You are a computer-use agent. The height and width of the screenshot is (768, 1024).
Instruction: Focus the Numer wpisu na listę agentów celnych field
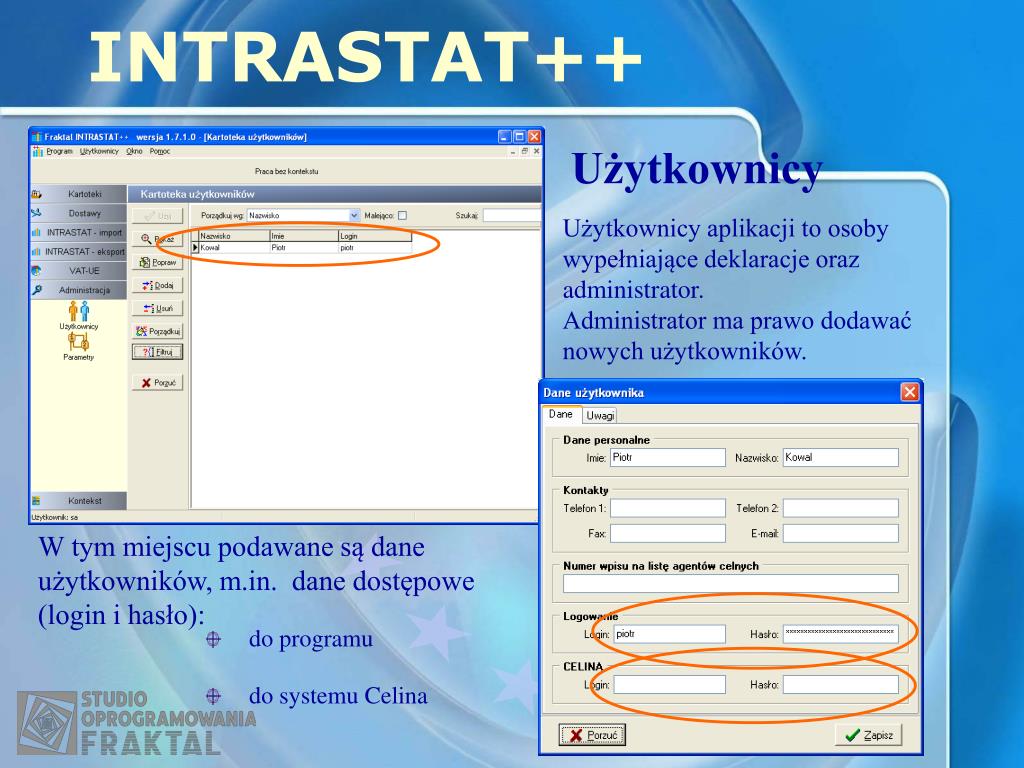(x=731, y=584)
